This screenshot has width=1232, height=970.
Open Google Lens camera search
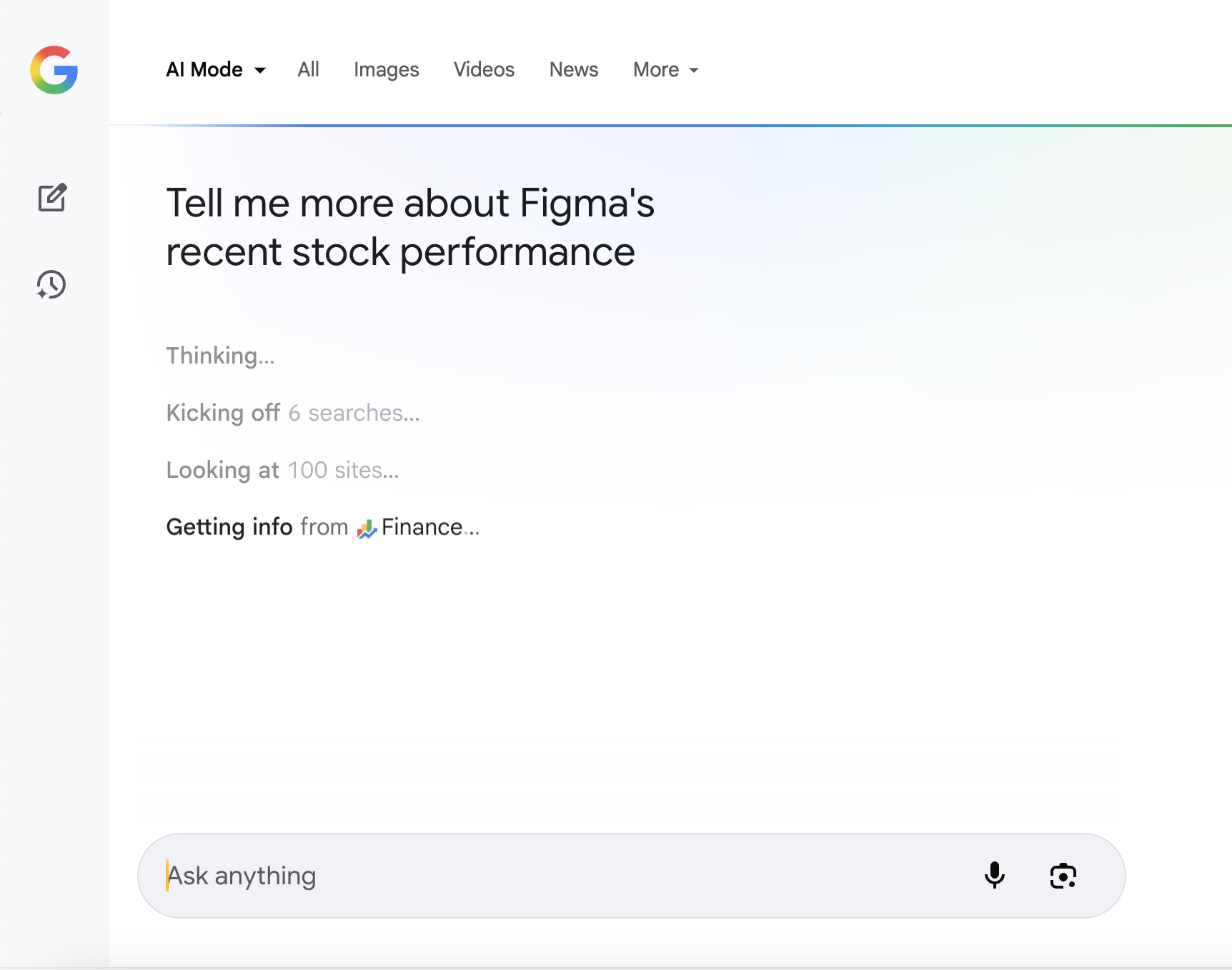tap(1063, 876)
